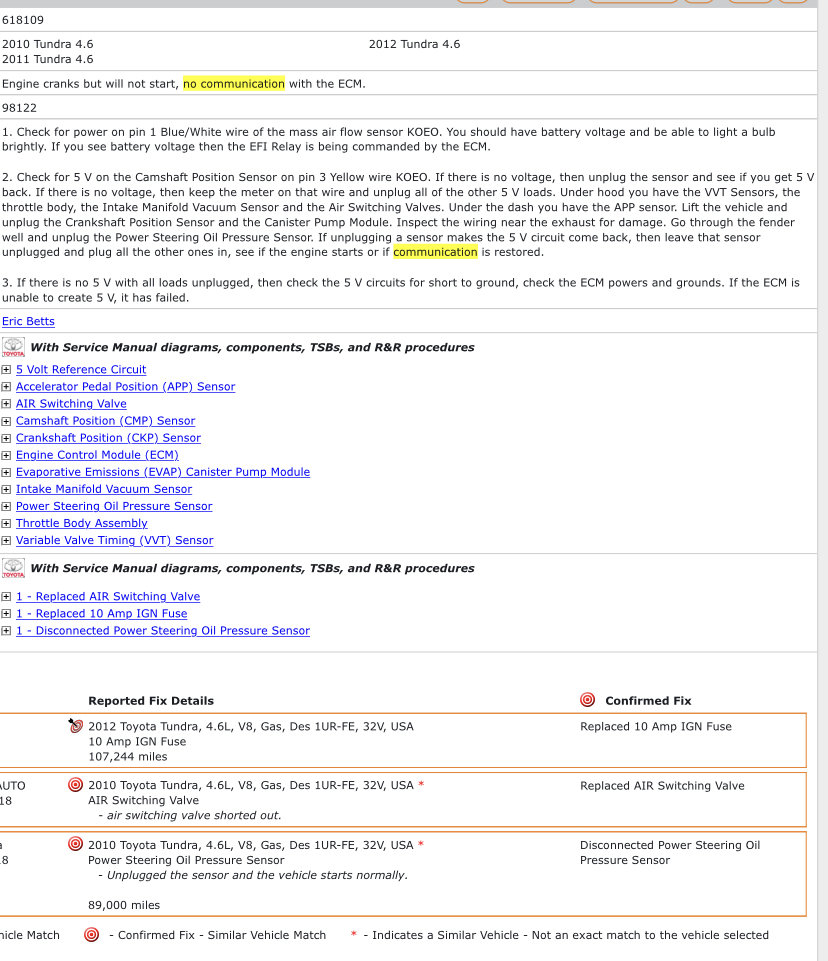Click the highlighted 'no communication' phrase

click(x=234, y=83)
